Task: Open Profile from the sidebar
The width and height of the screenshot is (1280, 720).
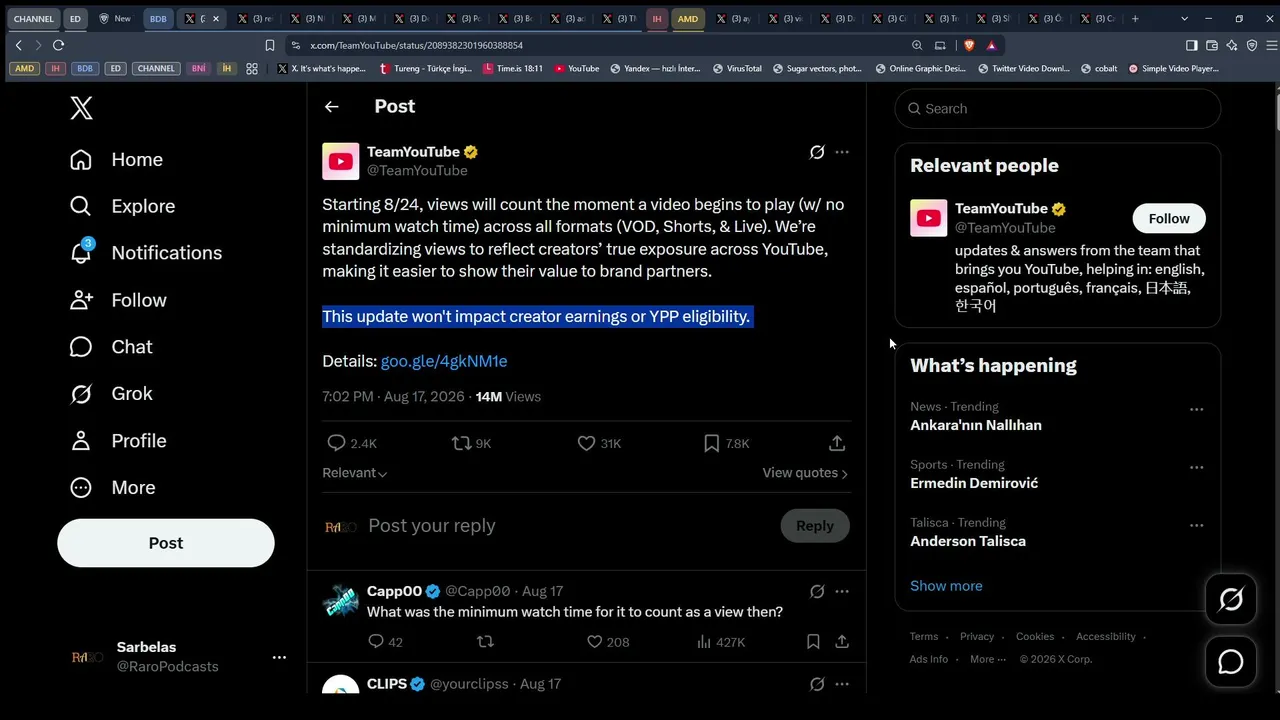Action: click(x=117, y=441)
